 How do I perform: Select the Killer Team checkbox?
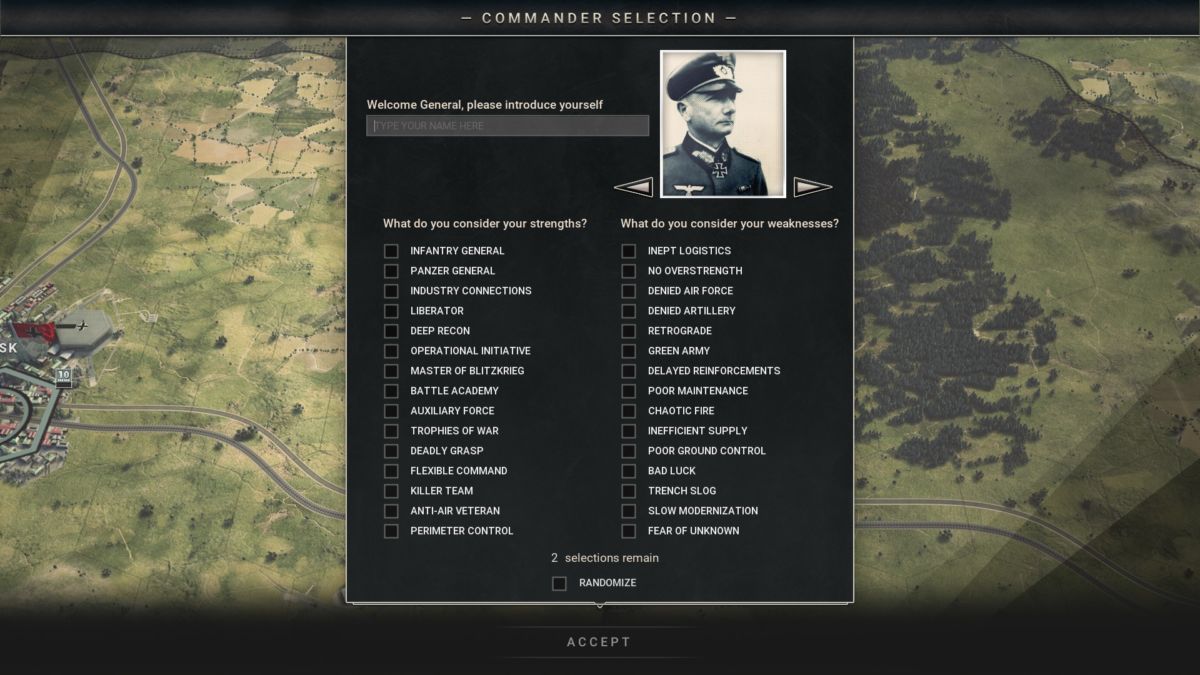tap(391, 491)
